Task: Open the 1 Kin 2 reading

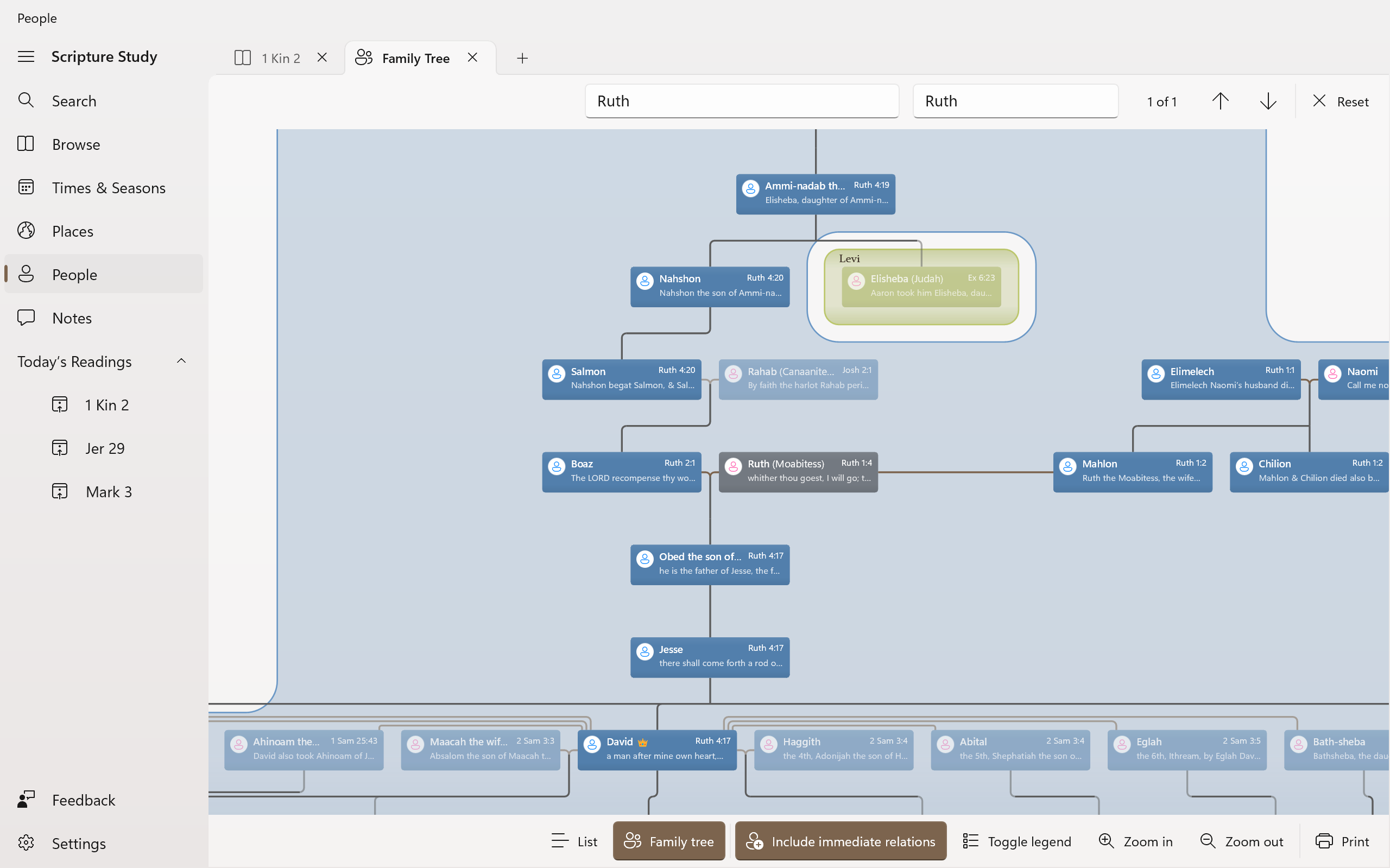Action: [x=104, y=405]
